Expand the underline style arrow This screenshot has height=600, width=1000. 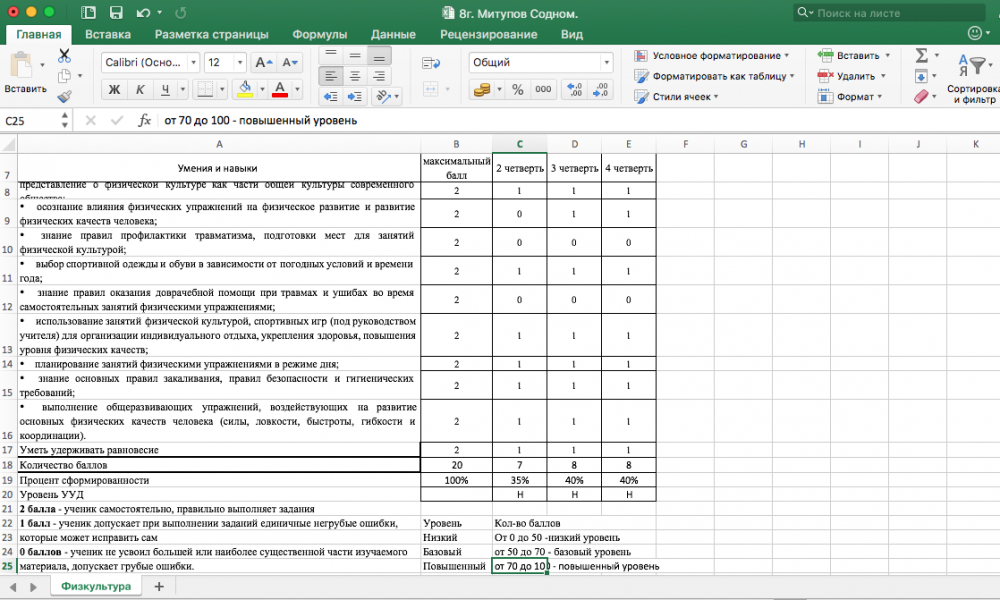coord(182,89)
